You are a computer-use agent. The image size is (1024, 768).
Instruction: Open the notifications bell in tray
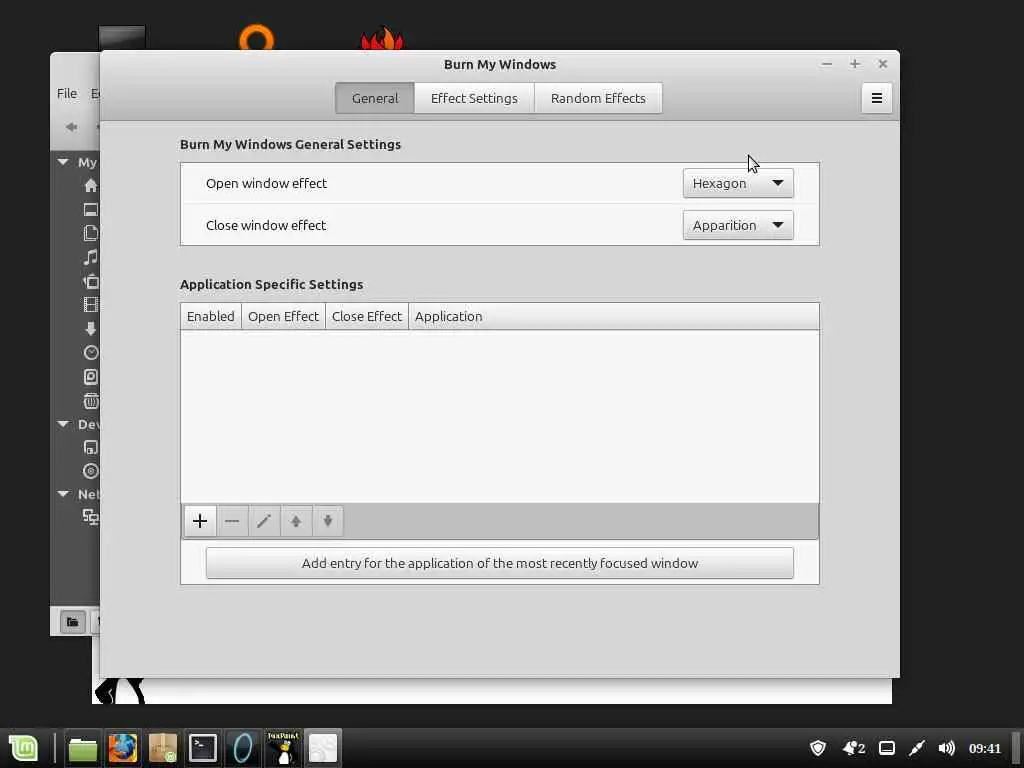854,748
